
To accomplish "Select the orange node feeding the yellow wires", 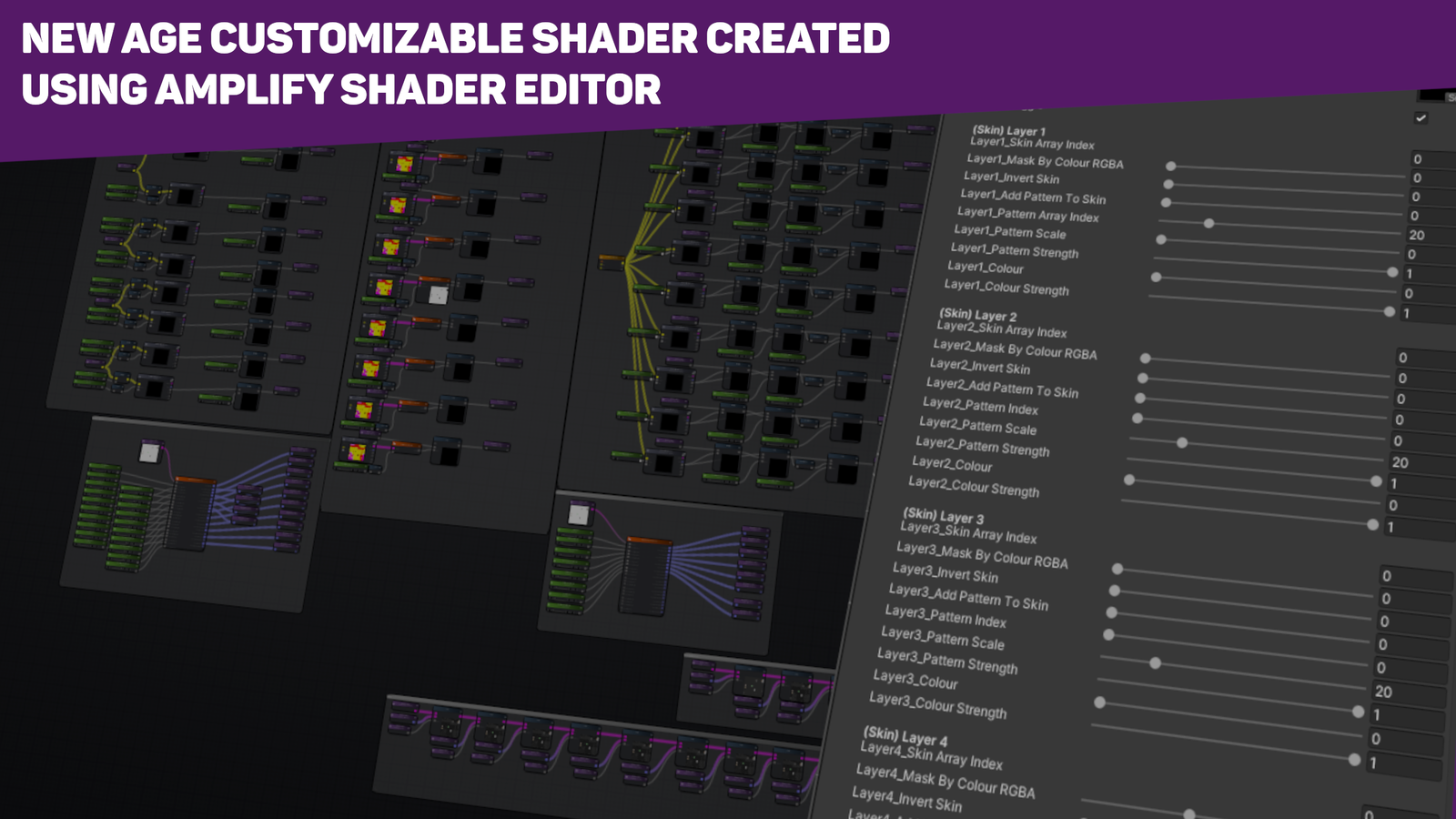I will tap(610, 262).
